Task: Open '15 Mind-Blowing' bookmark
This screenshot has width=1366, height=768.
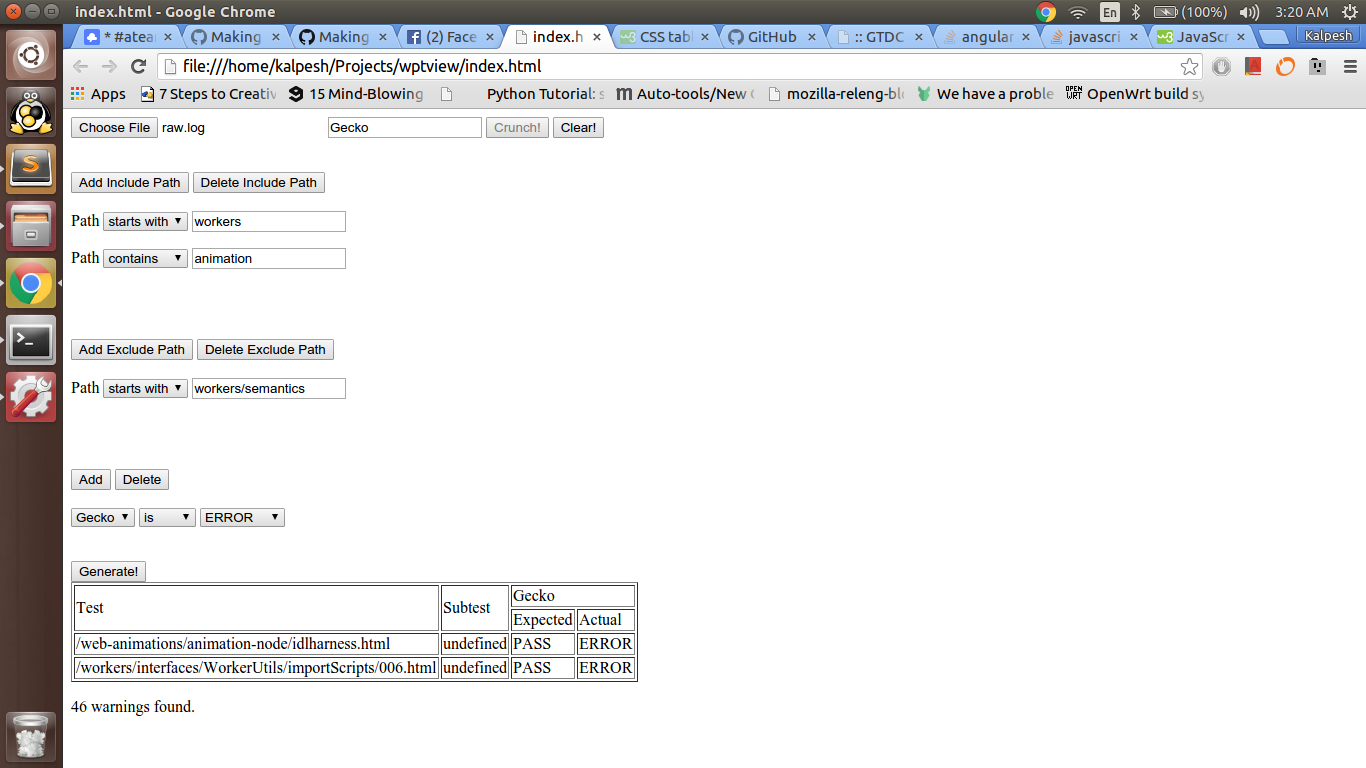Action: 356,94
